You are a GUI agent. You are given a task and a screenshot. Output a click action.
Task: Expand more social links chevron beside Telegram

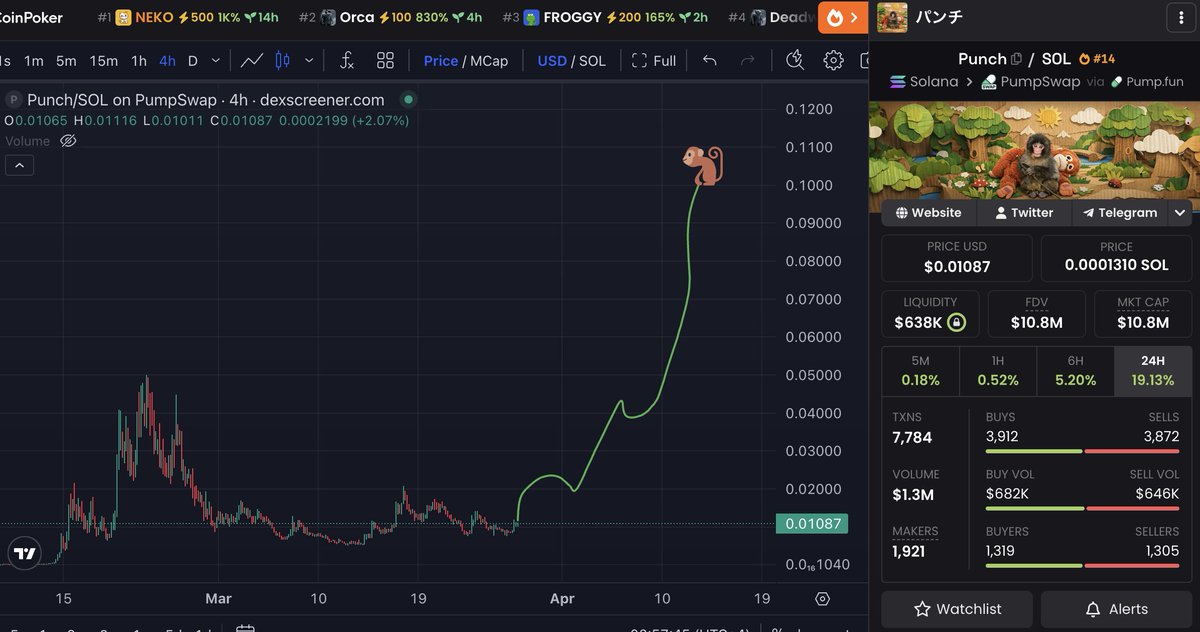1180,213
